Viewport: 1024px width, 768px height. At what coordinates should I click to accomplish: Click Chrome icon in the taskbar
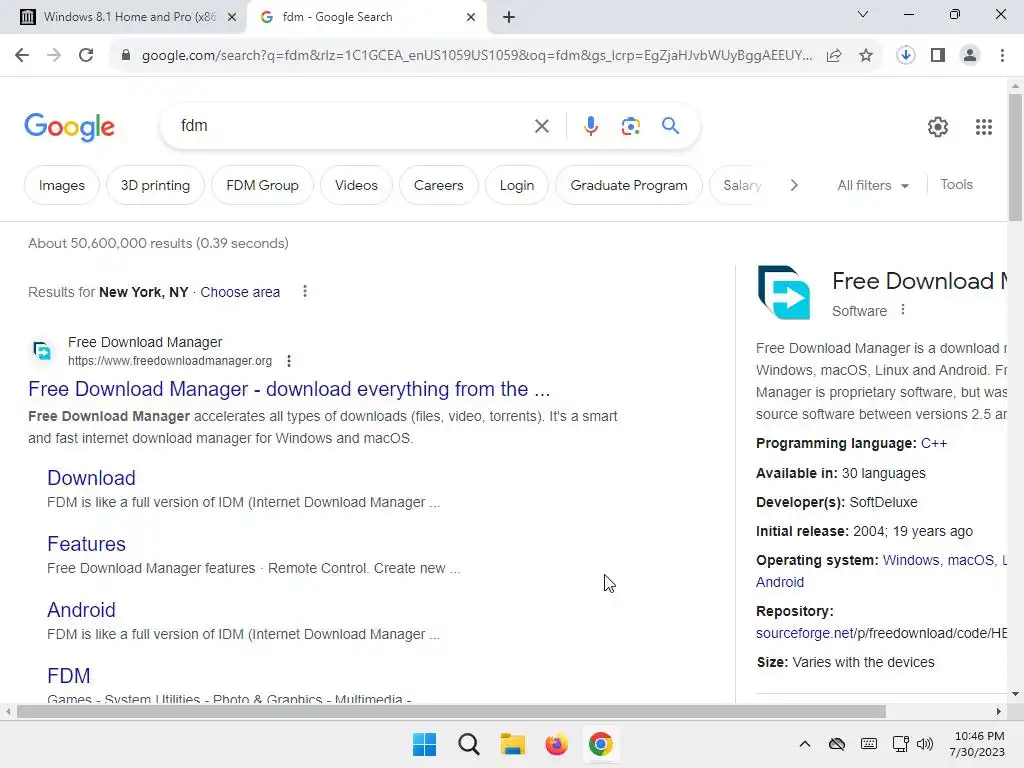600,744
